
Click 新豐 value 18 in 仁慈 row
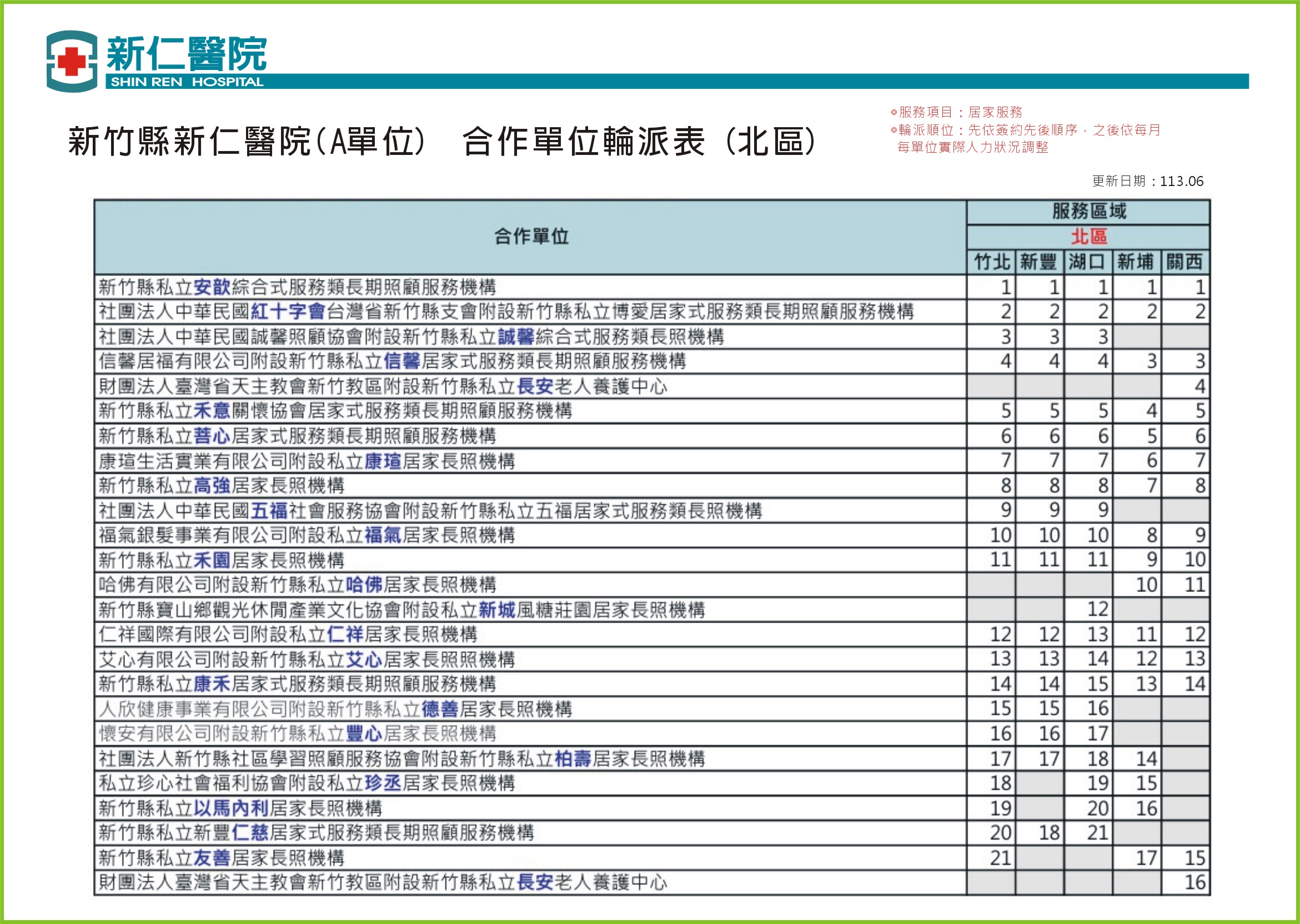[1049, 833]
